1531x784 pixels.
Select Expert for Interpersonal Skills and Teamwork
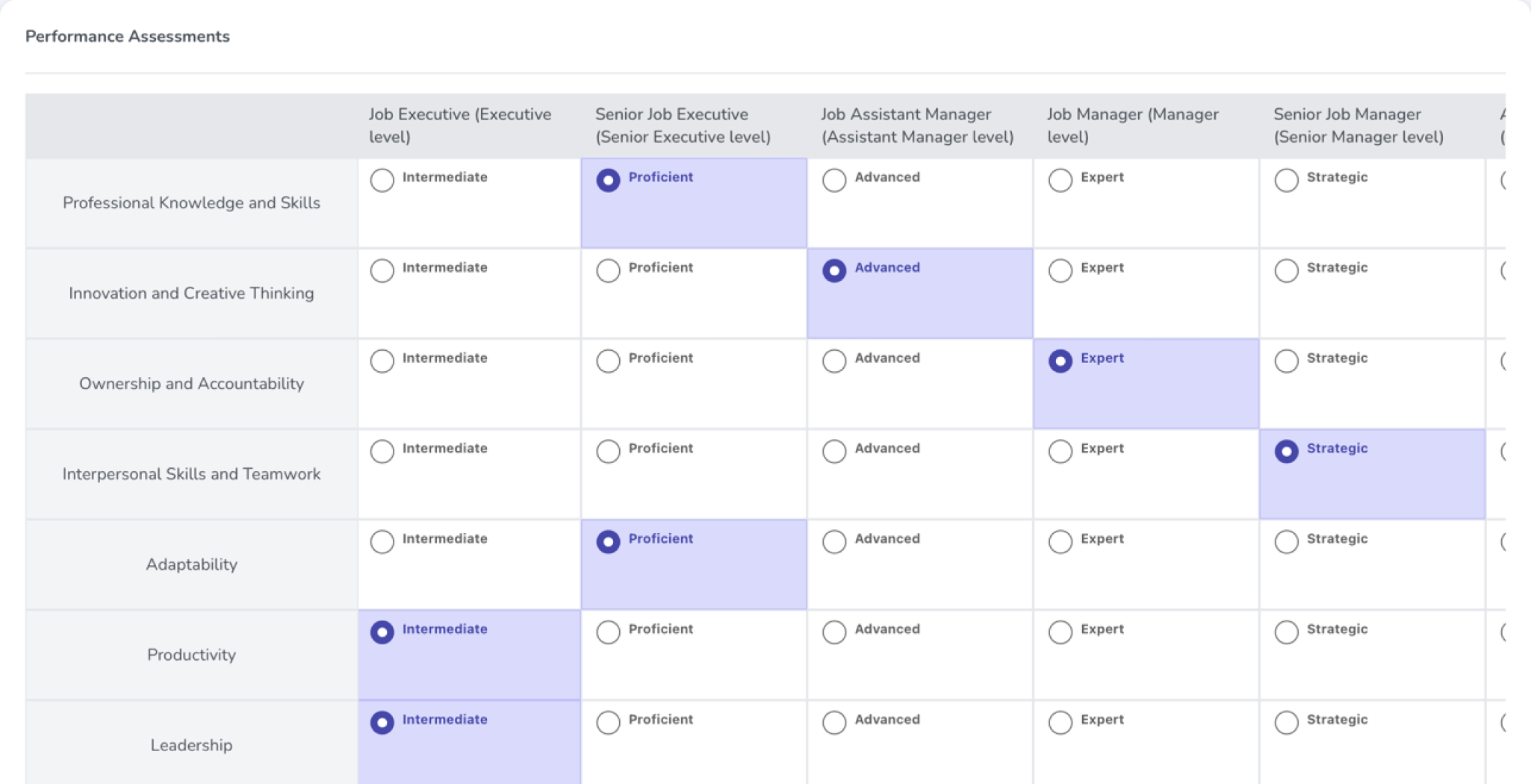1060,451
